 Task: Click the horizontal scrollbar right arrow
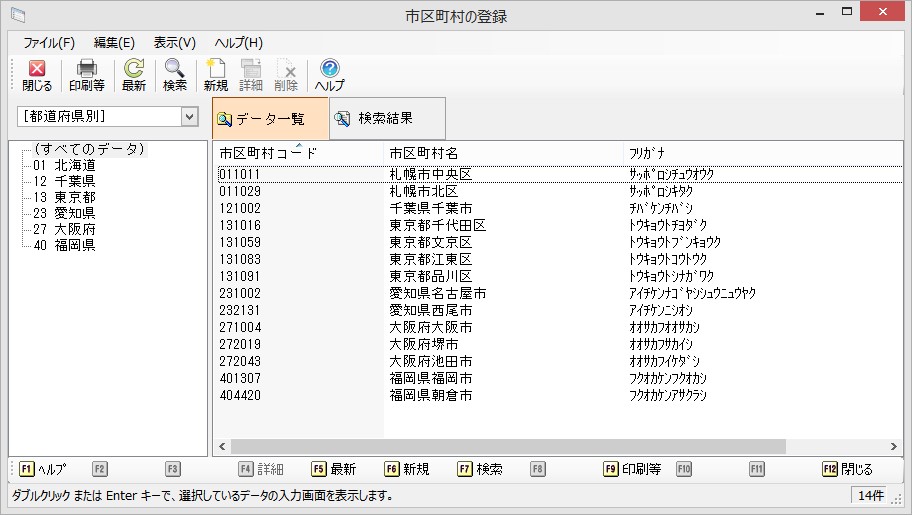895,447
